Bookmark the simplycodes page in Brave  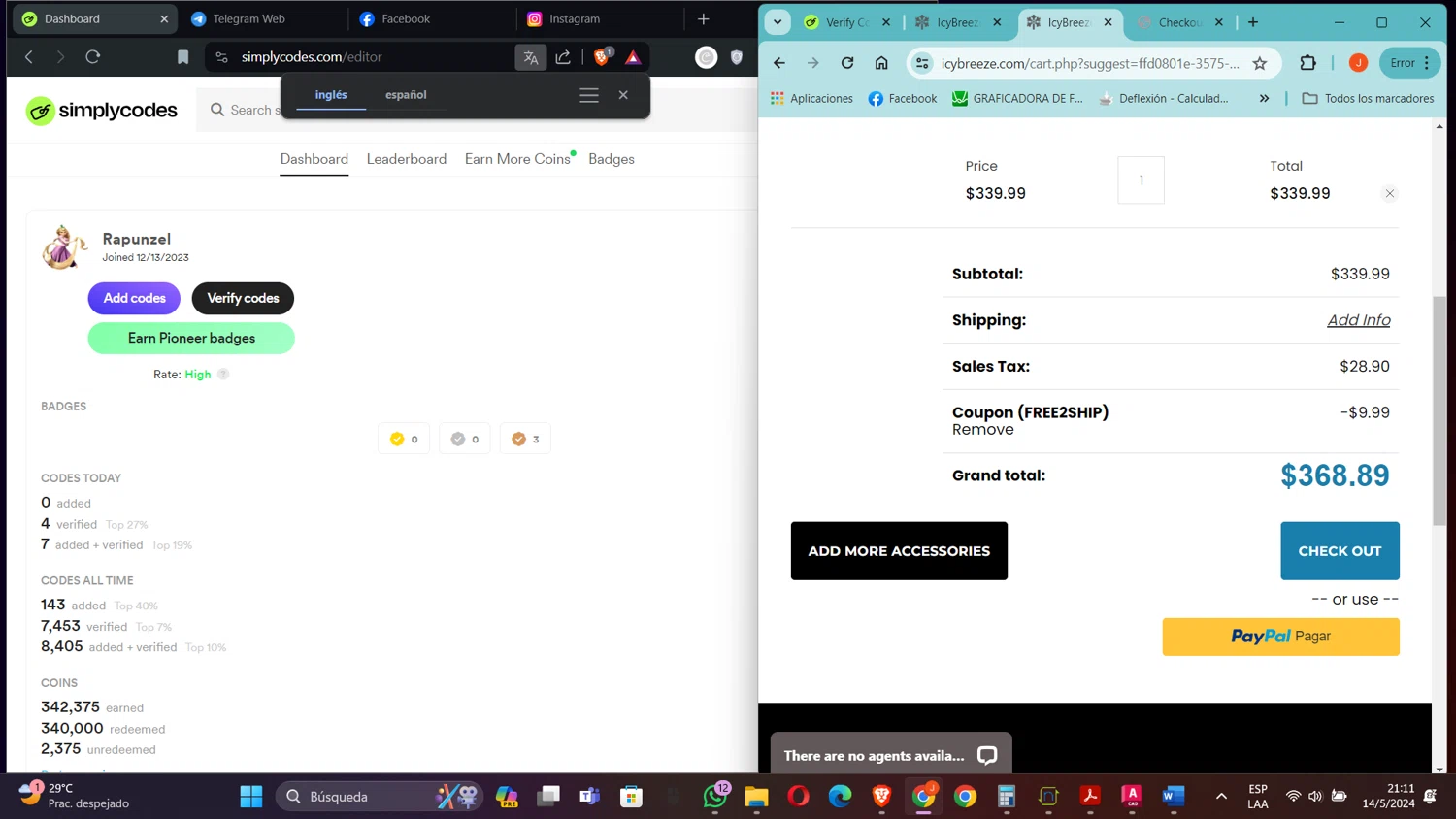pyautogui.click(x=182, y=57)
